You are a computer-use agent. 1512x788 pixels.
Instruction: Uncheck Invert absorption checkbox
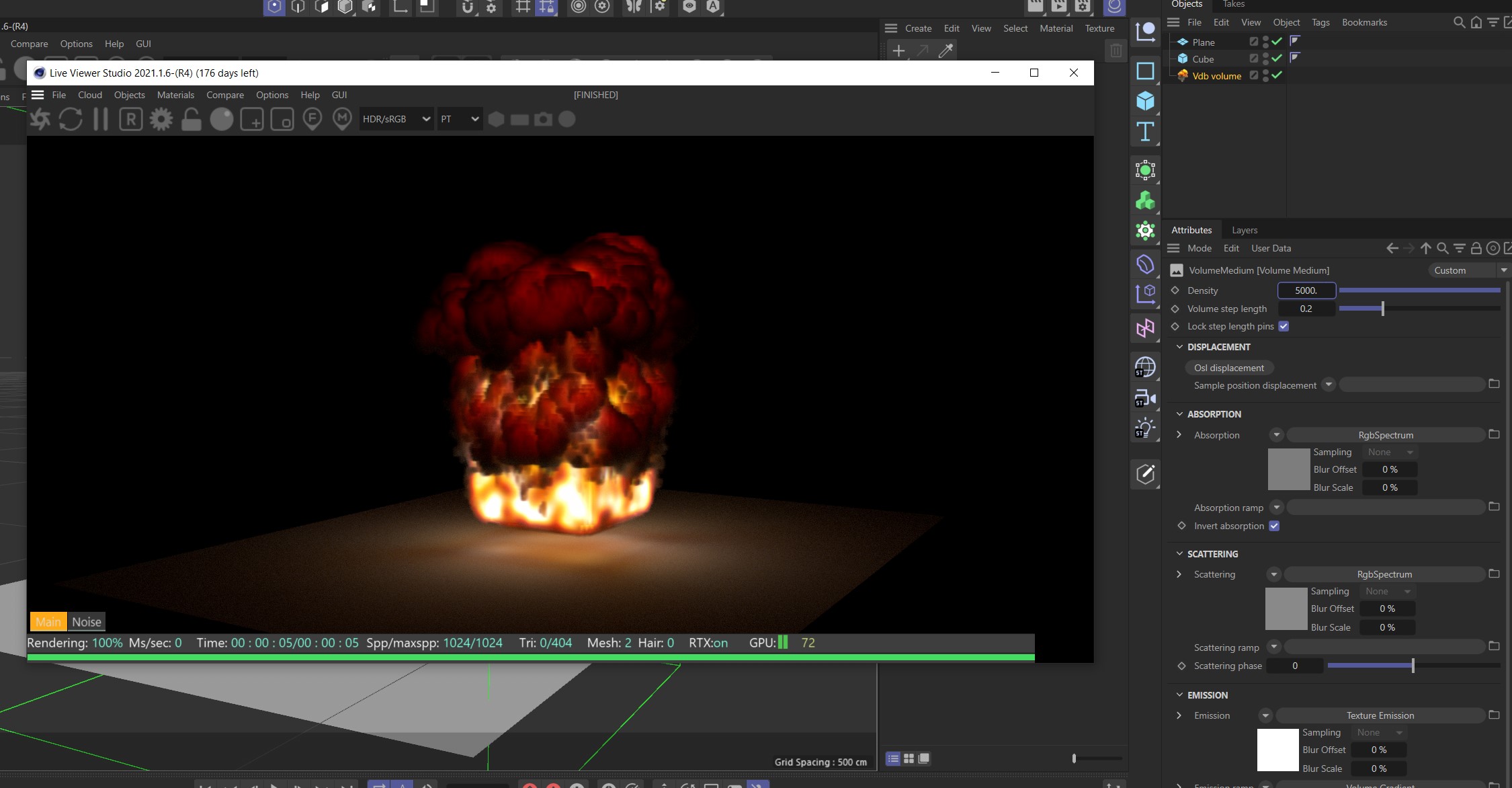pyautogui.click(x=1274, y=526)
